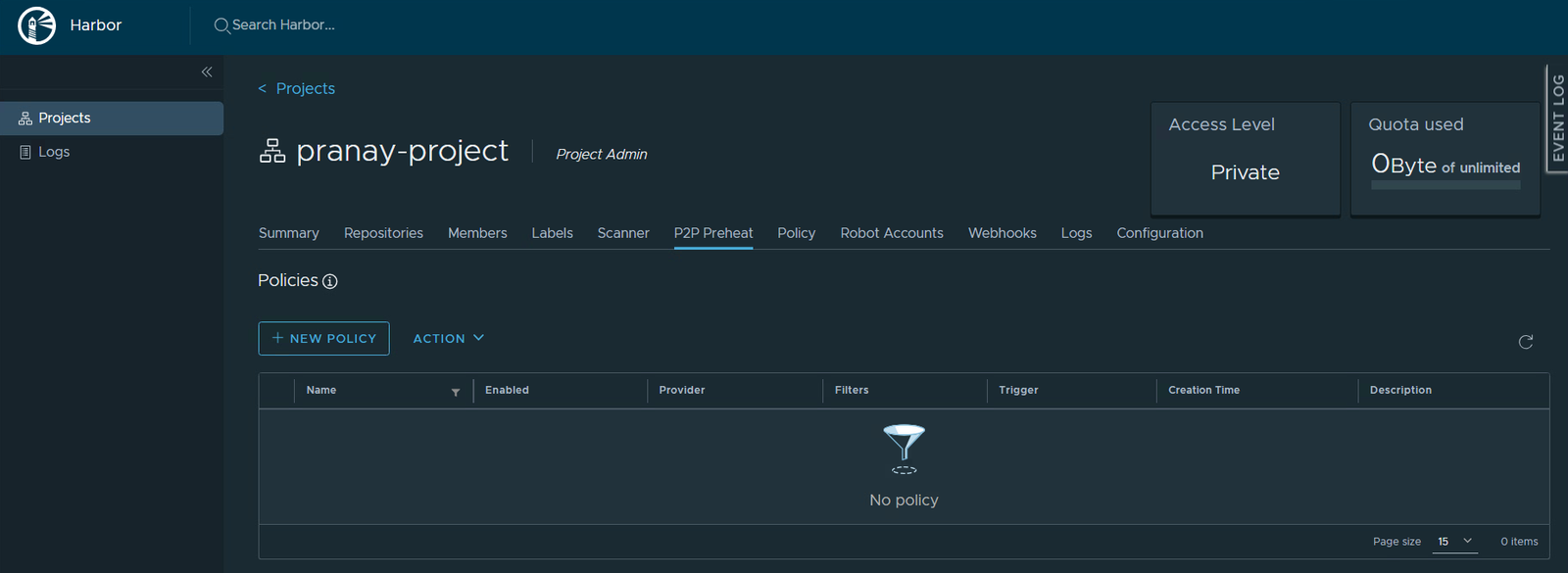
Task: Click the No policy empty funnel image
Action: [x=904, y=450]
